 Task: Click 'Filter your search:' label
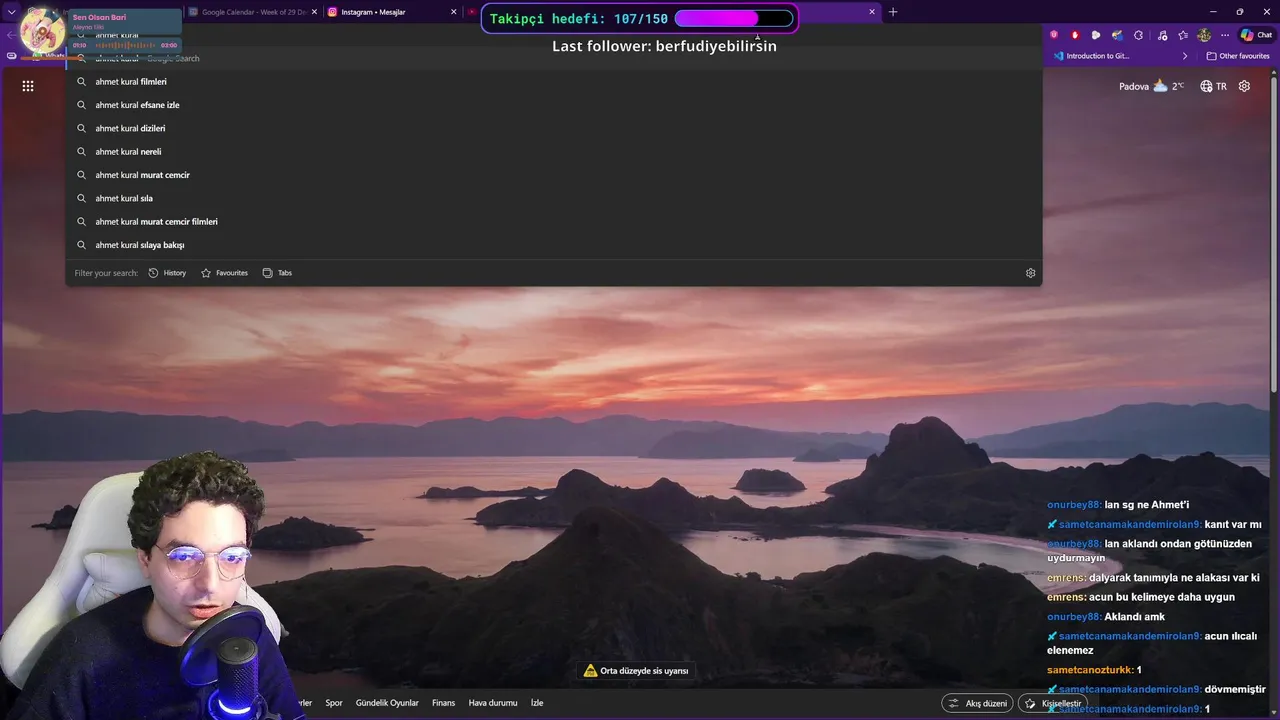point(106,273)
